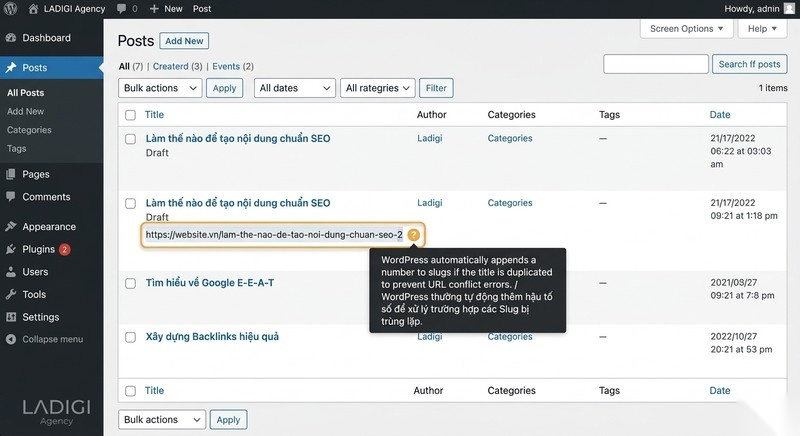The height and width of the screenshot is (436, 800).
Task: Open the Xây dựng Backlinks hiệu quả post
Action: [212, 337]
